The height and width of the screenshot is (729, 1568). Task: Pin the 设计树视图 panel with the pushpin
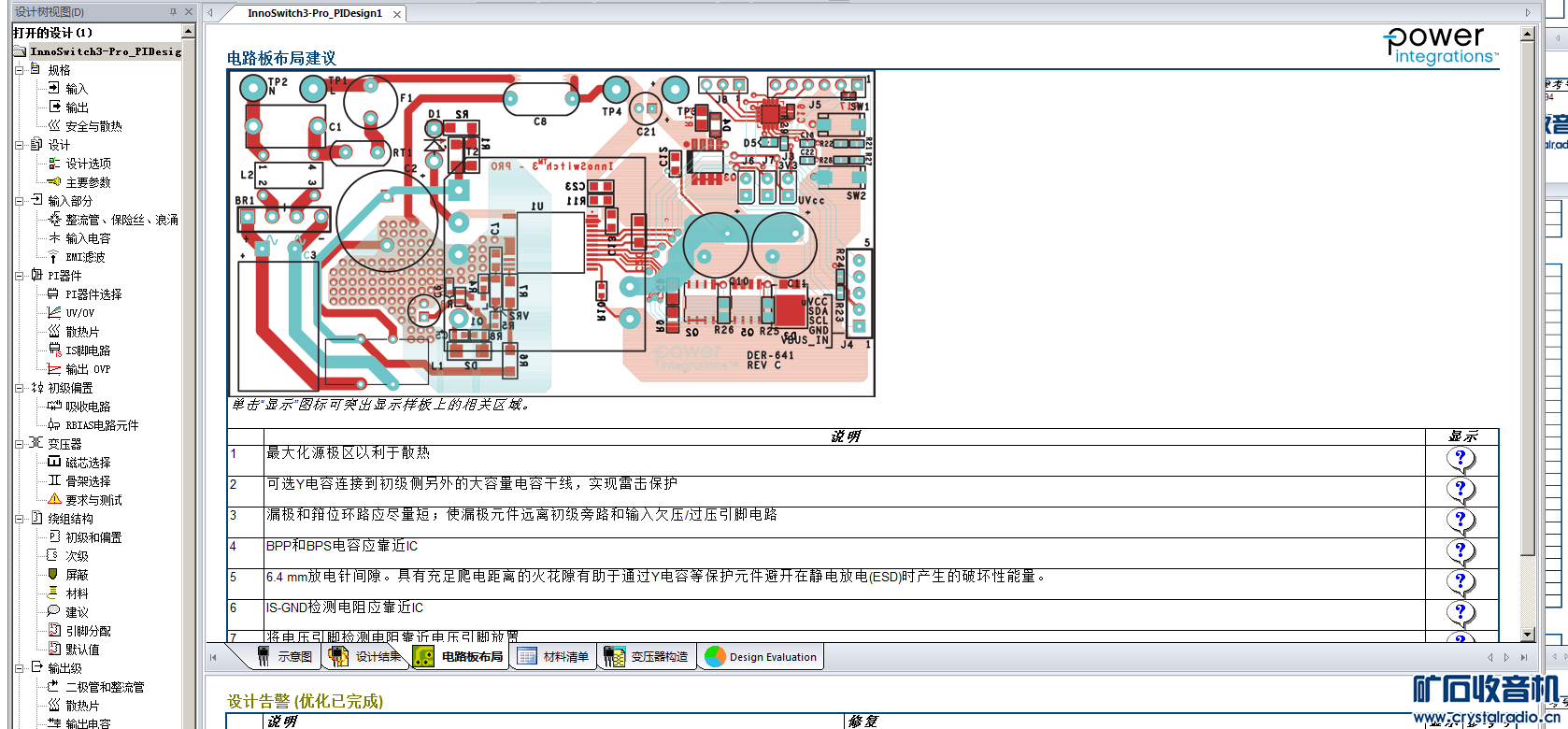[x=173, y=12]
